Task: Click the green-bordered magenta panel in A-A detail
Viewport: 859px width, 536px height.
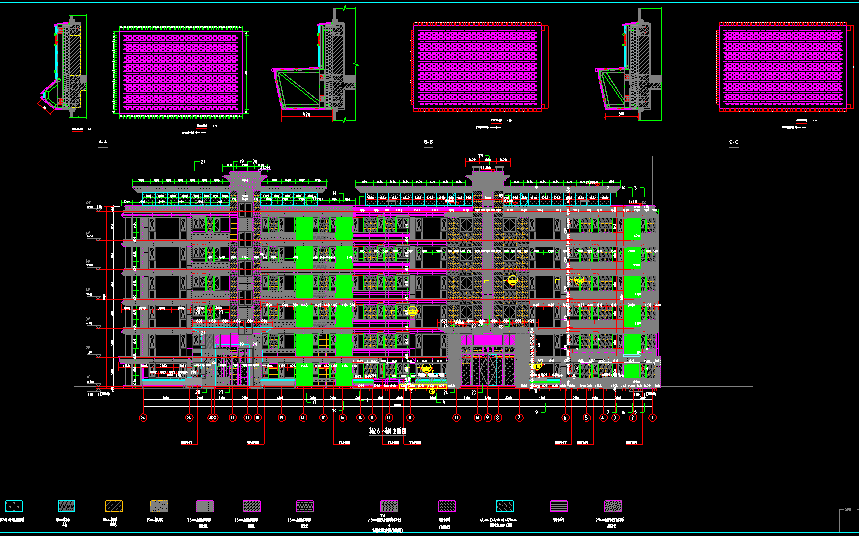Action: point(180,74)
